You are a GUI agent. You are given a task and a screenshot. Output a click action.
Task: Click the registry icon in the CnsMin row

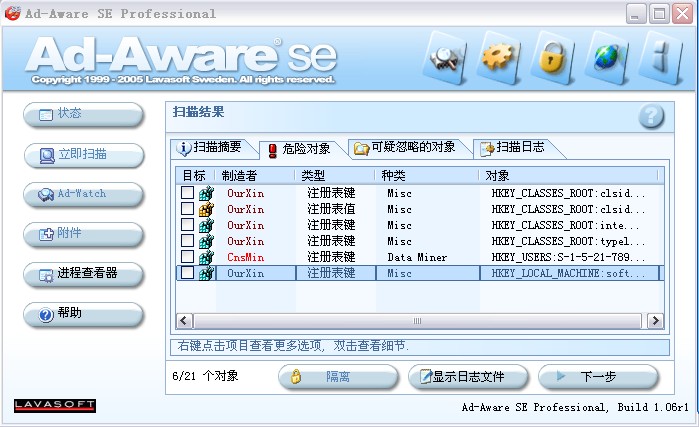tap(206, 257)
